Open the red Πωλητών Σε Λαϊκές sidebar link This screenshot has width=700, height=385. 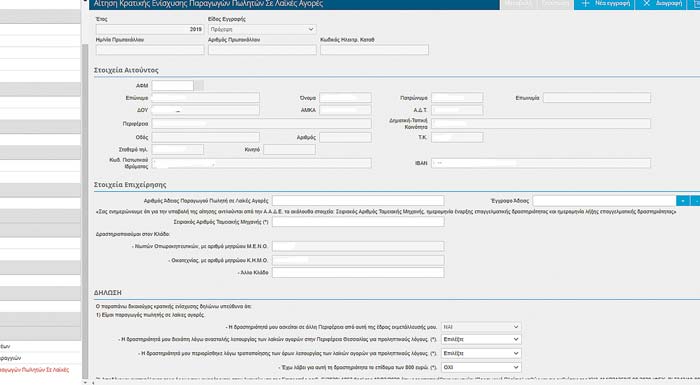[x=34, y=370]
